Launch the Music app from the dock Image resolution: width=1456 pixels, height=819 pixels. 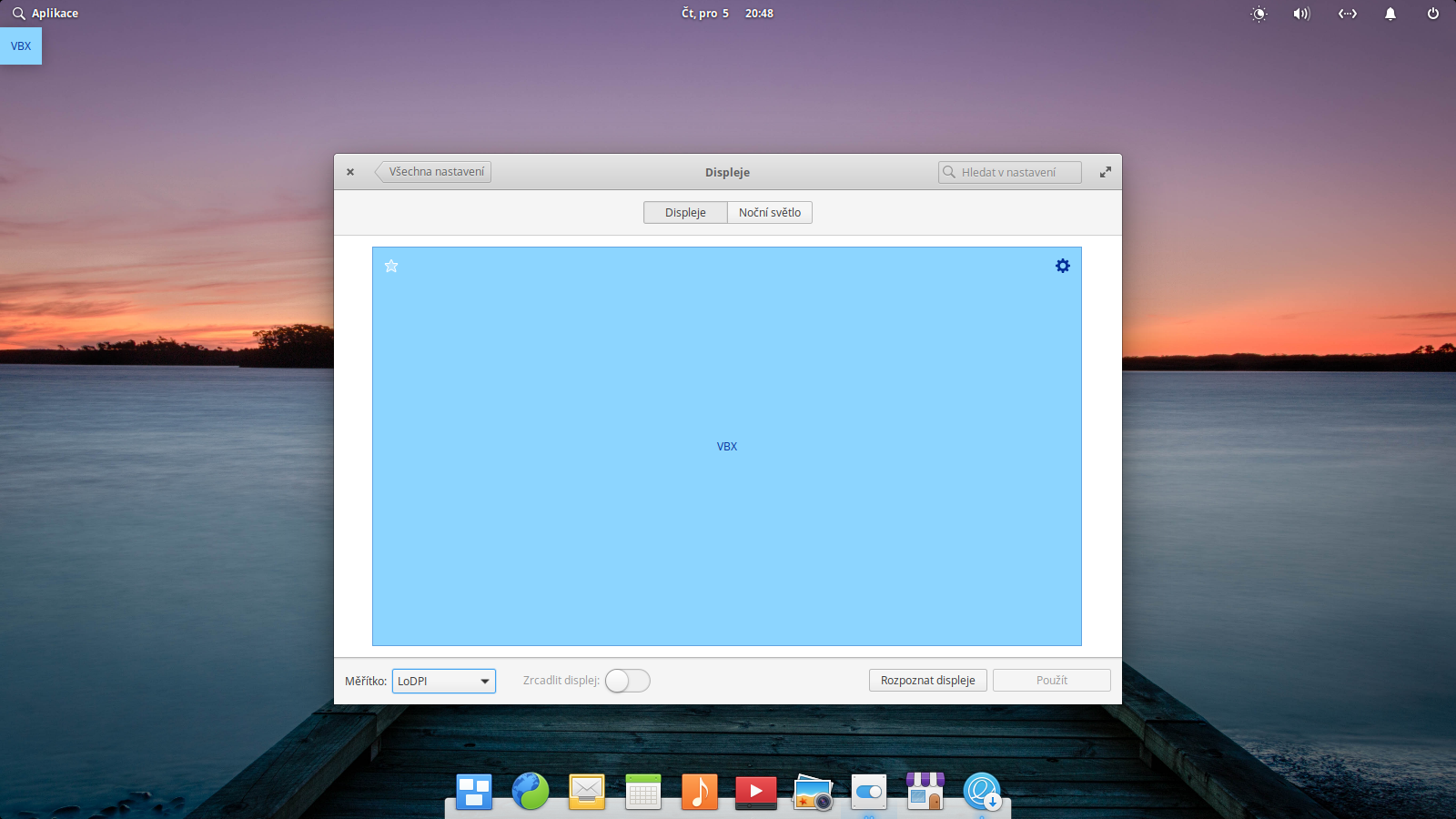point(700,792)
